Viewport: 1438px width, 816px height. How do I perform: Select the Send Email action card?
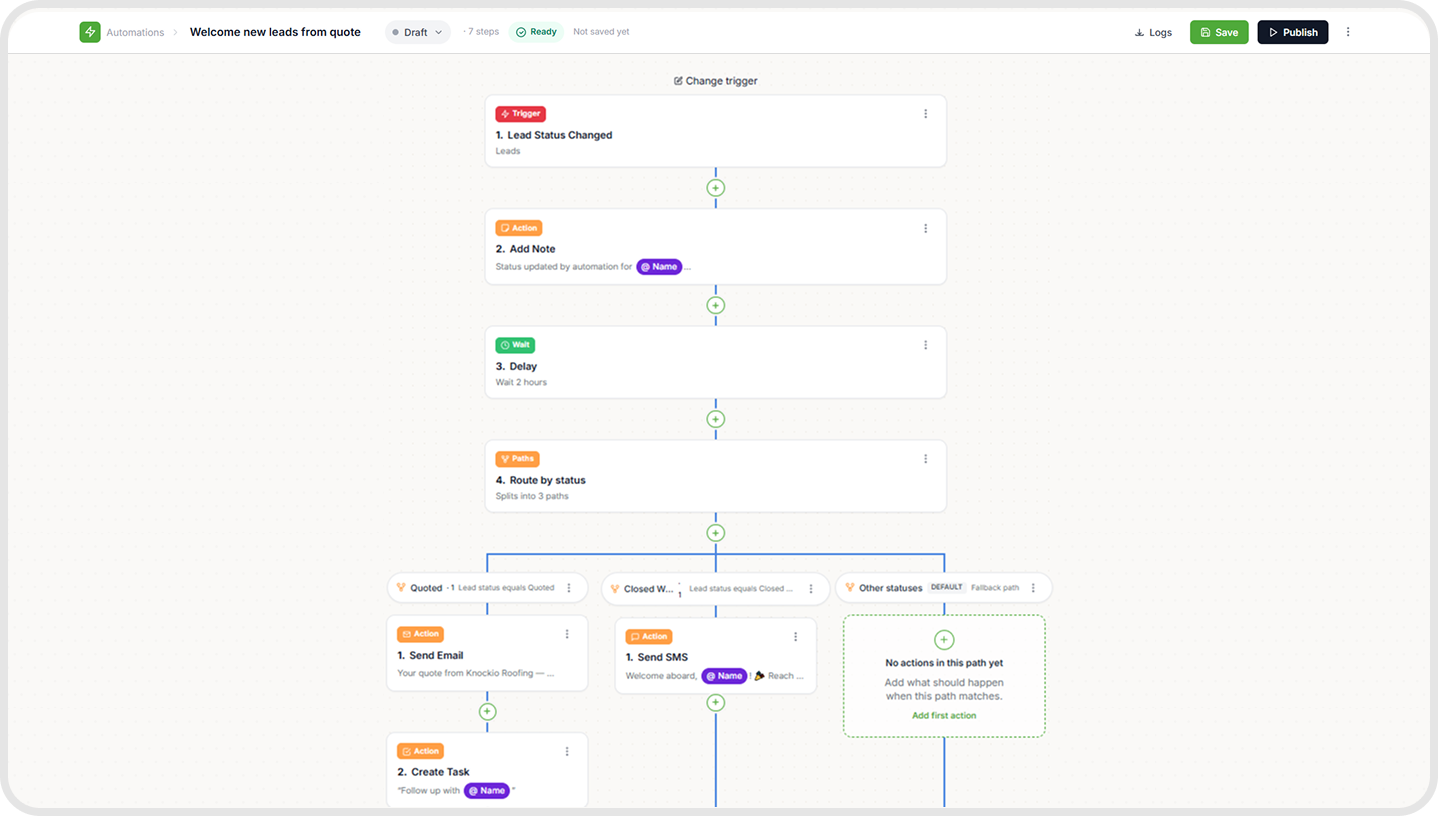pos(487,653)
